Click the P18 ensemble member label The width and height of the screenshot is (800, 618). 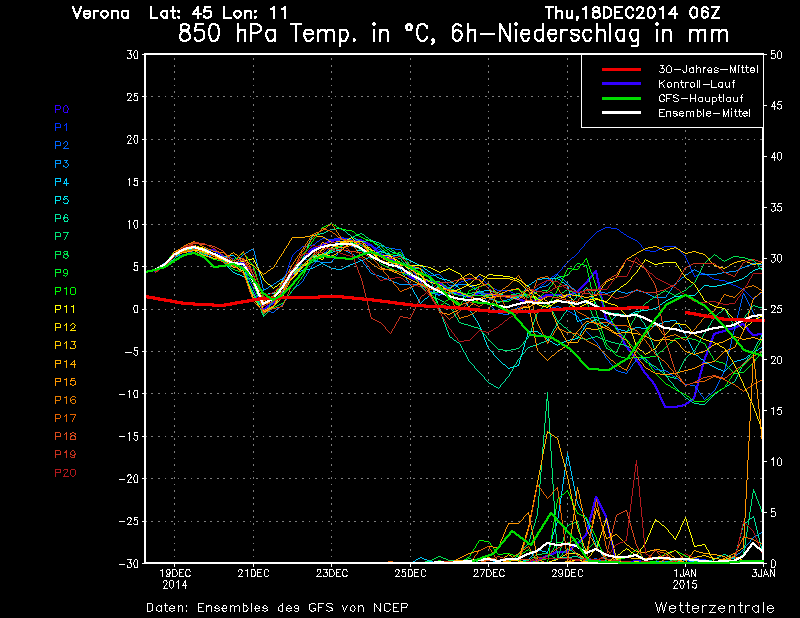(x=65, y=436)
